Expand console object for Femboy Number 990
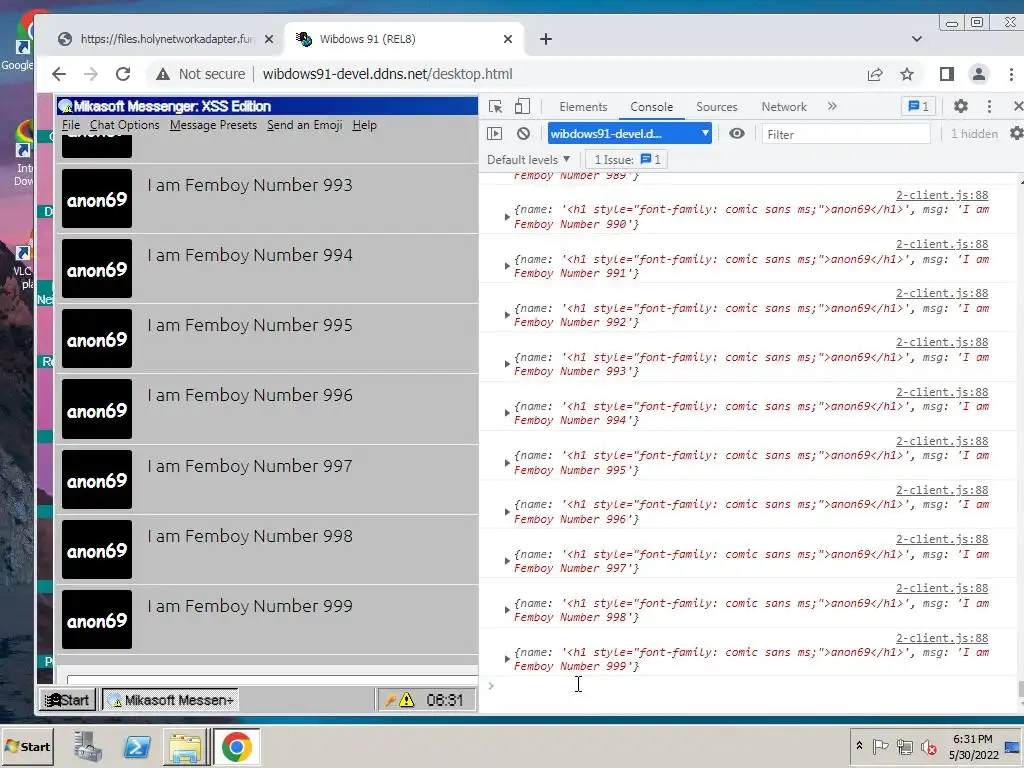This screenshot has height=768, width=1024. click(507, 217)
